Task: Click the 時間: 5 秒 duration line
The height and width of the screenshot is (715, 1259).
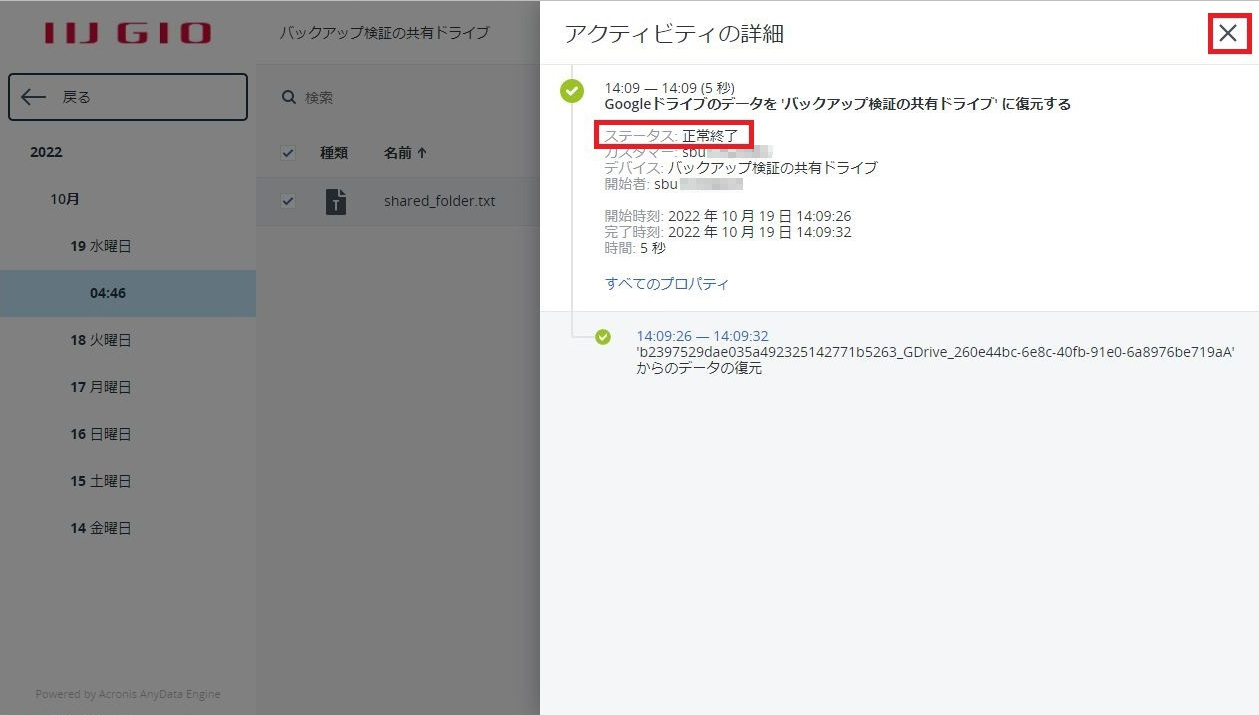Action: point(635,248)
